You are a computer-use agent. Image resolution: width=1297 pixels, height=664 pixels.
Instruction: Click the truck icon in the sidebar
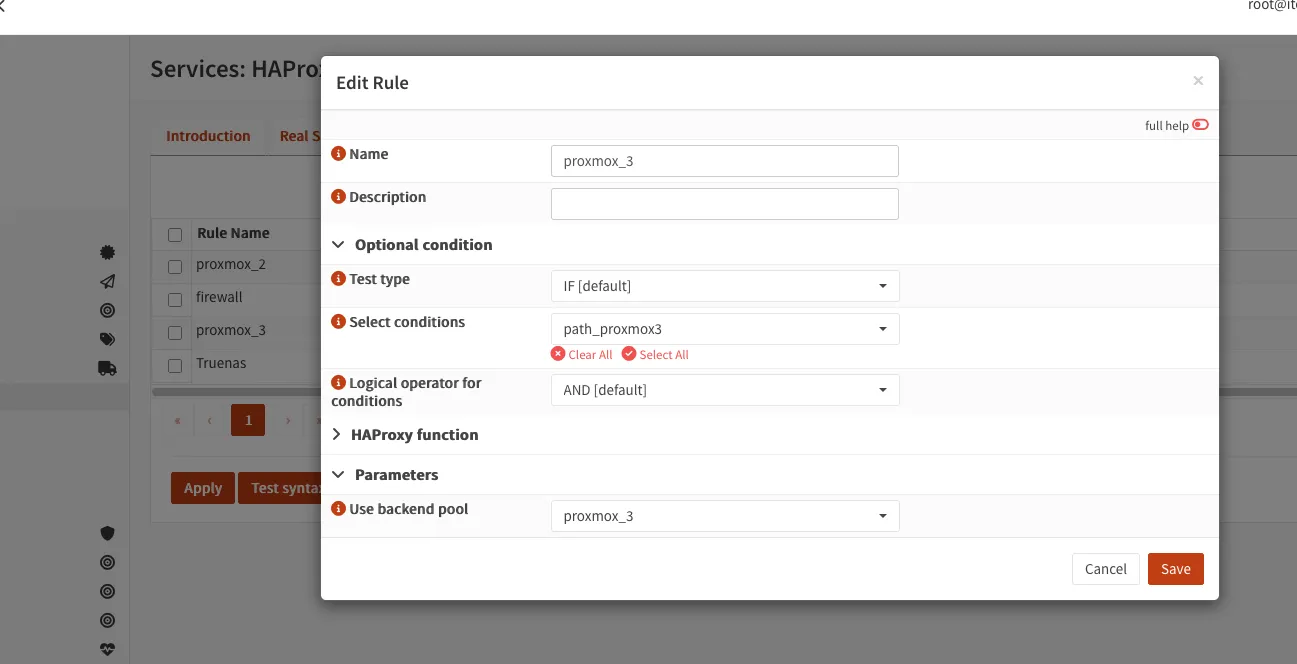point(107,368)
